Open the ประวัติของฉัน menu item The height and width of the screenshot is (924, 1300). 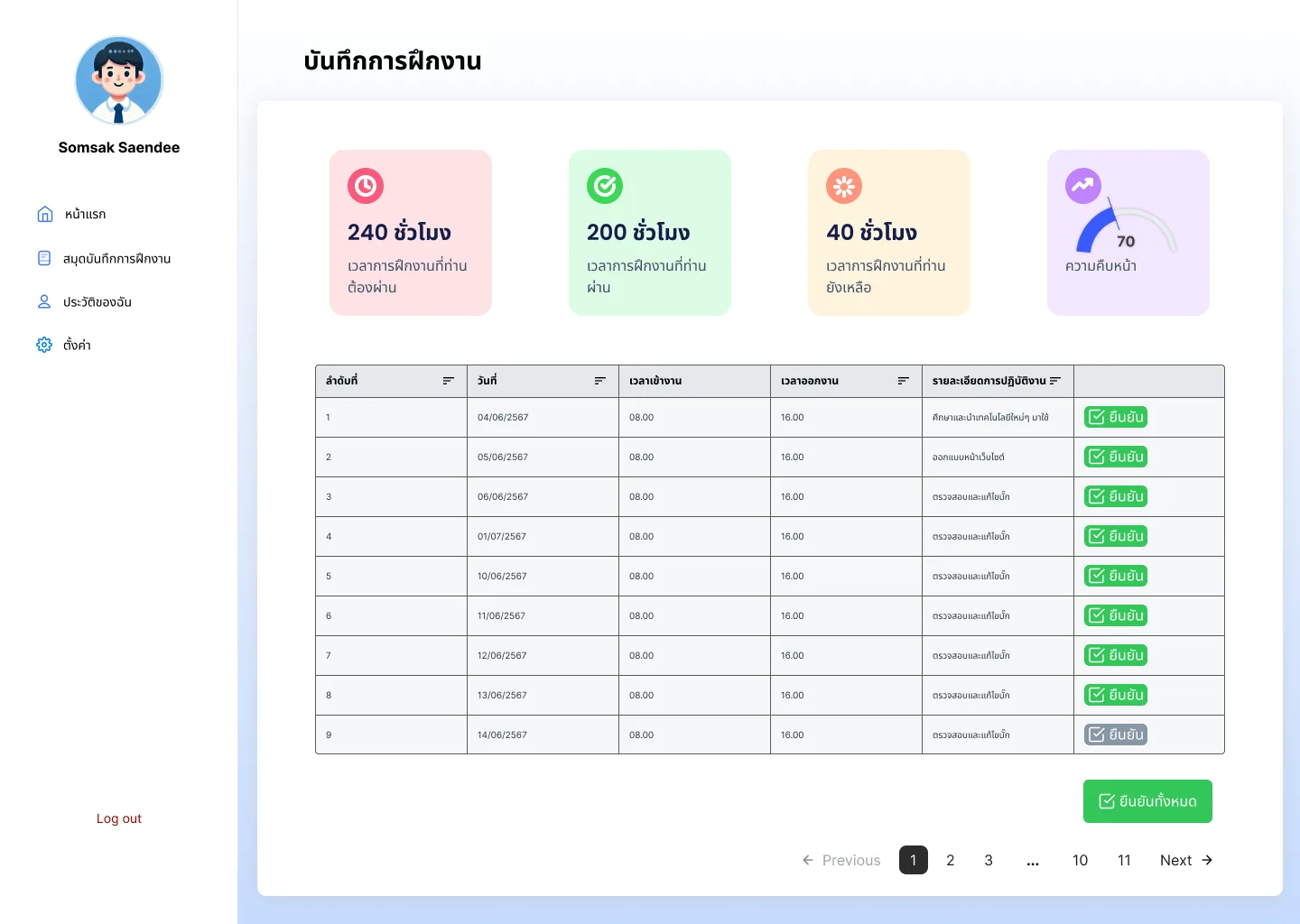(x=84, y=301)
